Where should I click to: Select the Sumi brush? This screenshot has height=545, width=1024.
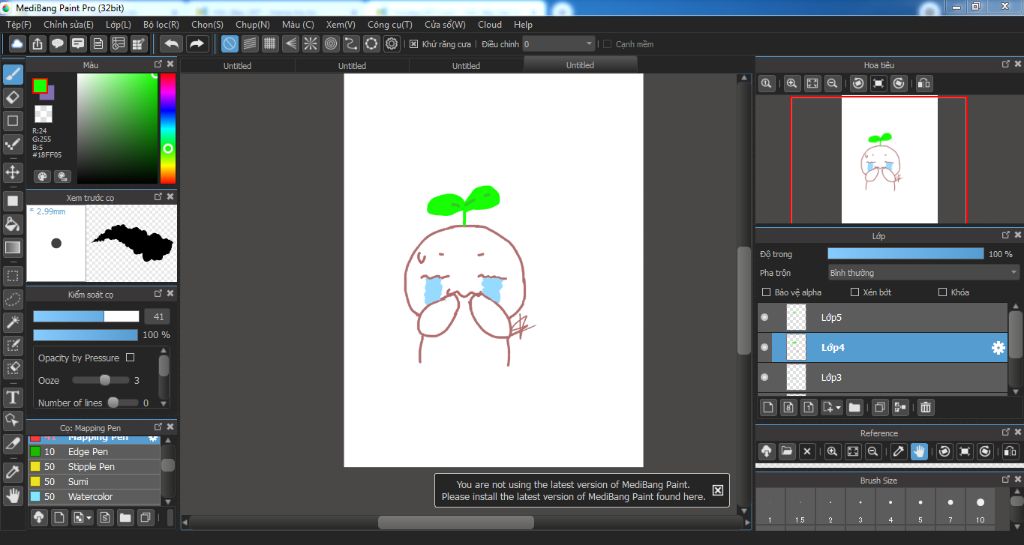[94, 482]
